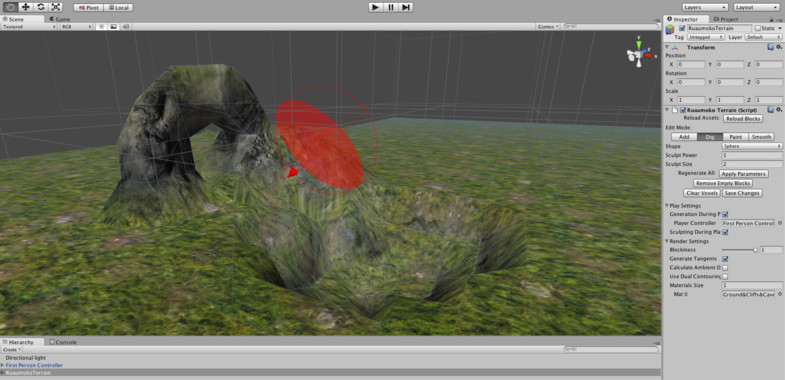Select the Hand tool in toolbar

pyautogui.click(x=11, y=8)
